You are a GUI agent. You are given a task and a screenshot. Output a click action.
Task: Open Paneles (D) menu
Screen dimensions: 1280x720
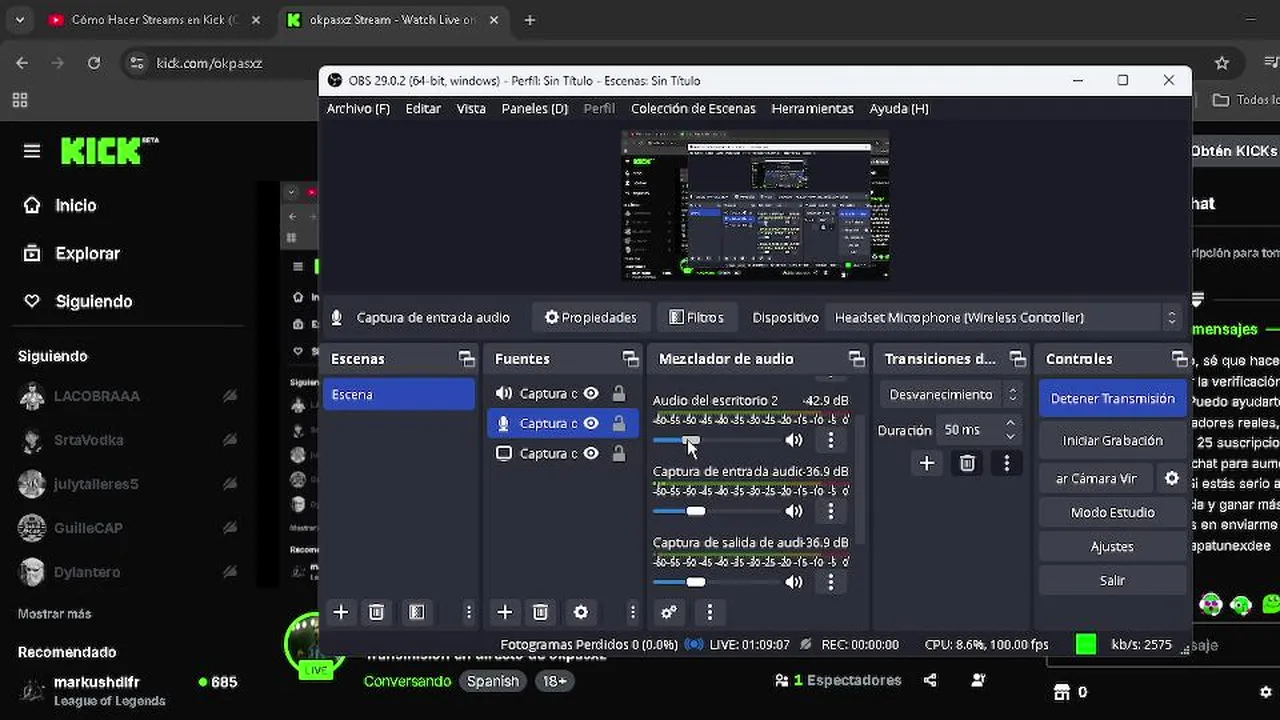pos(534,108)
